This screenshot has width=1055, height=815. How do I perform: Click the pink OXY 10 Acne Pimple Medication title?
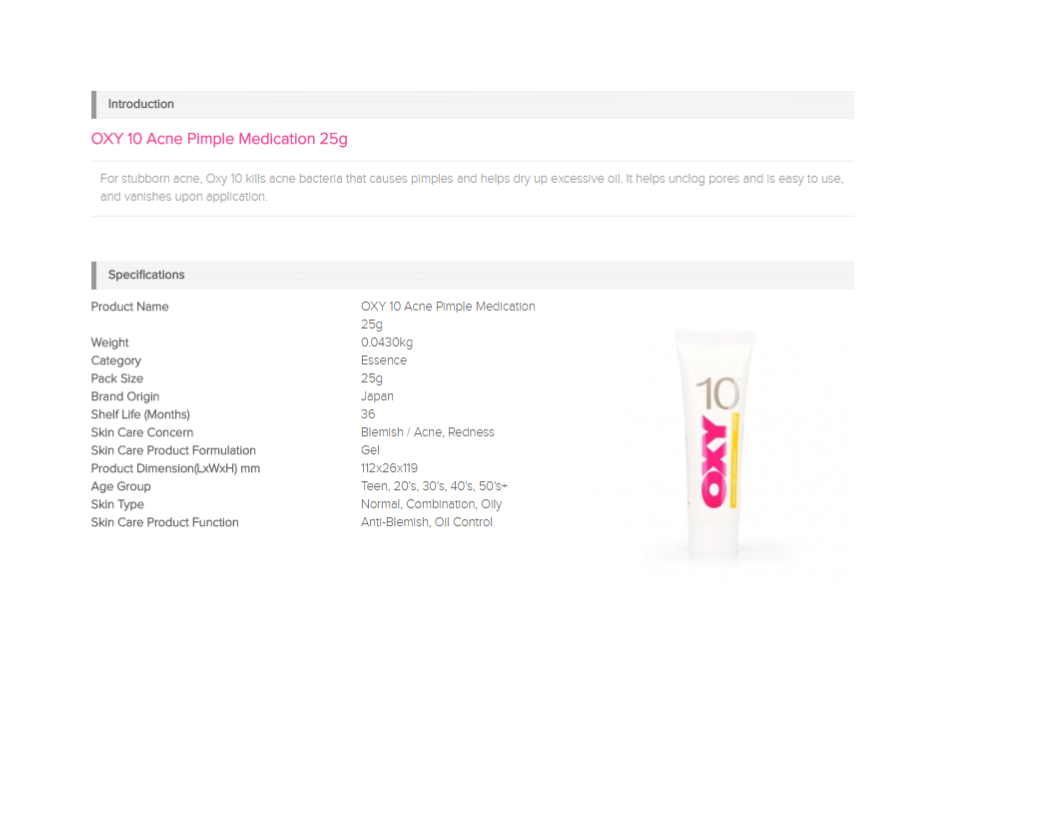click(x=219, y=139)
